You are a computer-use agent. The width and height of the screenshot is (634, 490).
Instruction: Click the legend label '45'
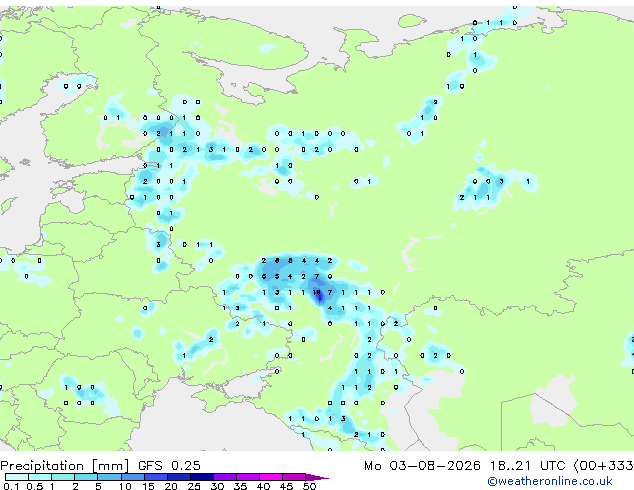coord(286,486)
